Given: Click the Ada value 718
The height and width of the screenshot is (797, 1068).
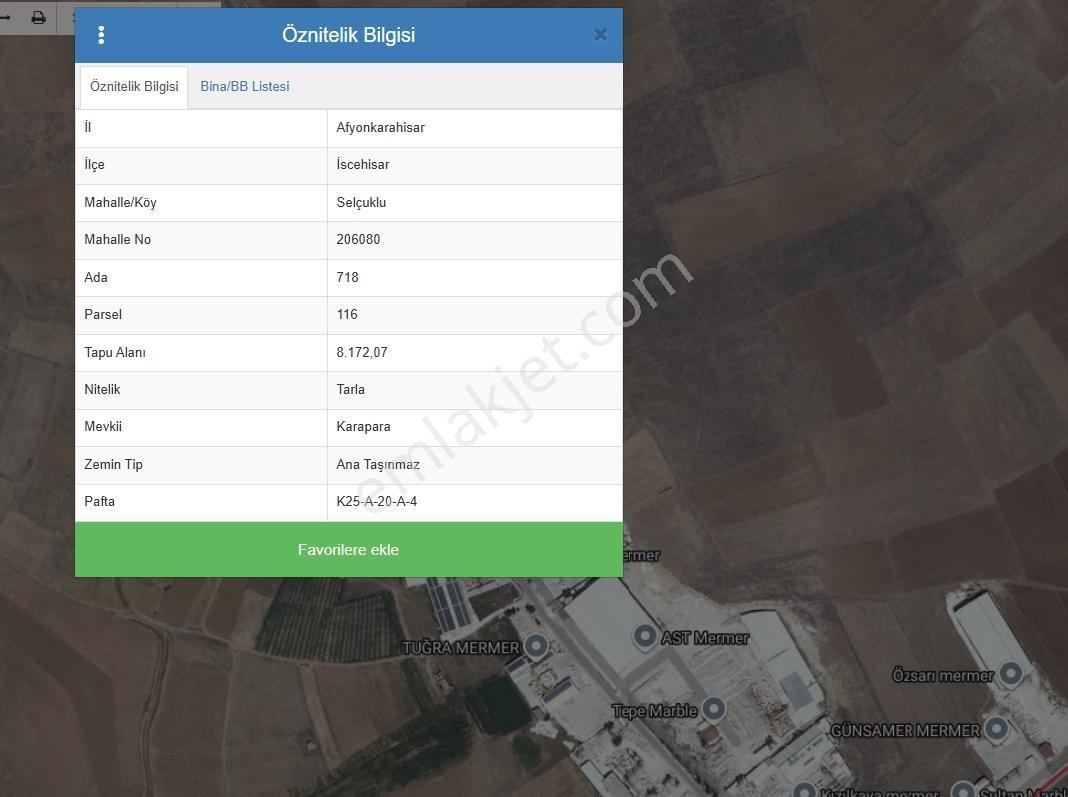Looking at the screenshot, I should click(x=347, y=277).
